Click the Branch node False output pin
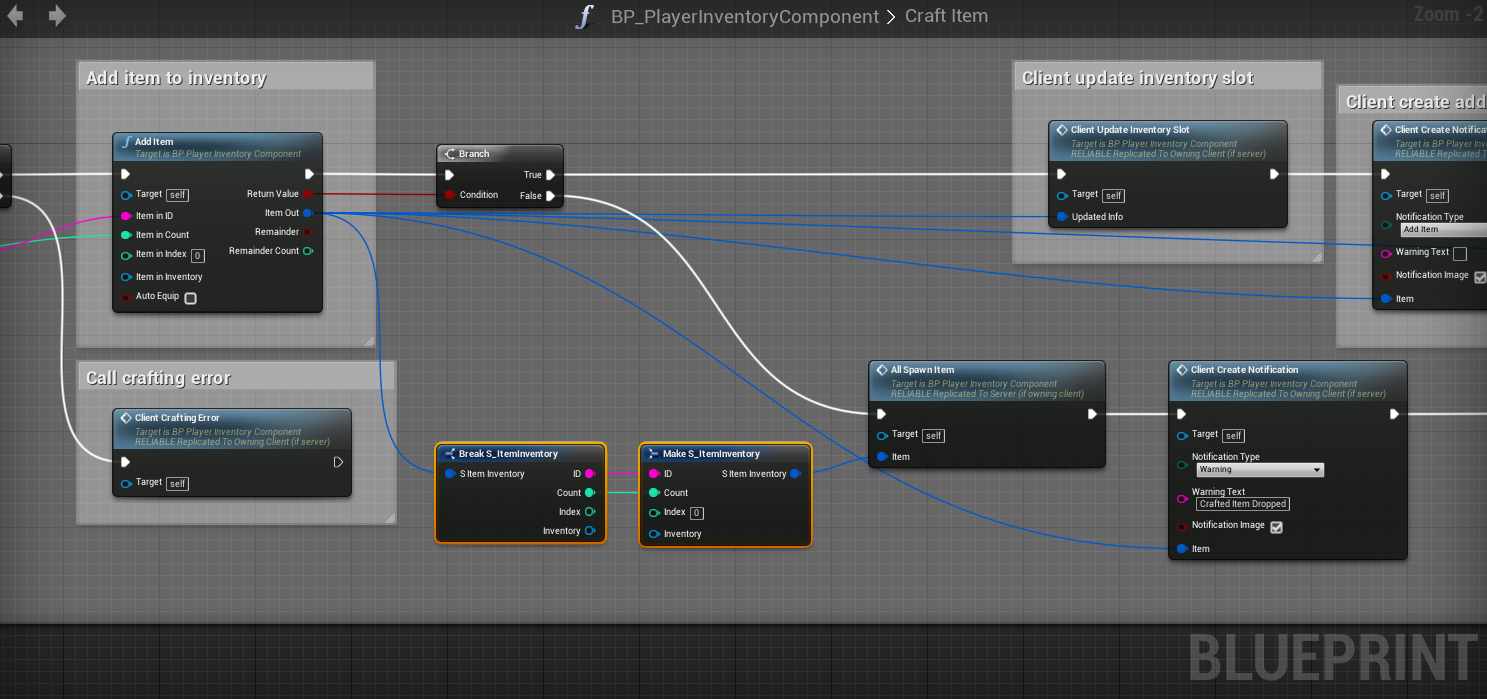 point(550,196)
